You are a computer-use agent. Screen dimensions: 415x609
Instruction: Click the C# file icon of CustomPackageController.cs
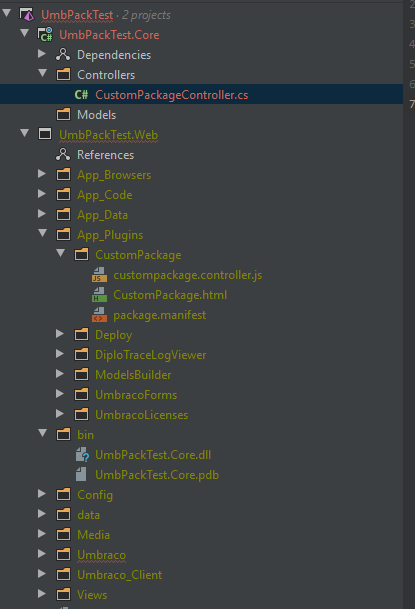(x=82, y=95)
